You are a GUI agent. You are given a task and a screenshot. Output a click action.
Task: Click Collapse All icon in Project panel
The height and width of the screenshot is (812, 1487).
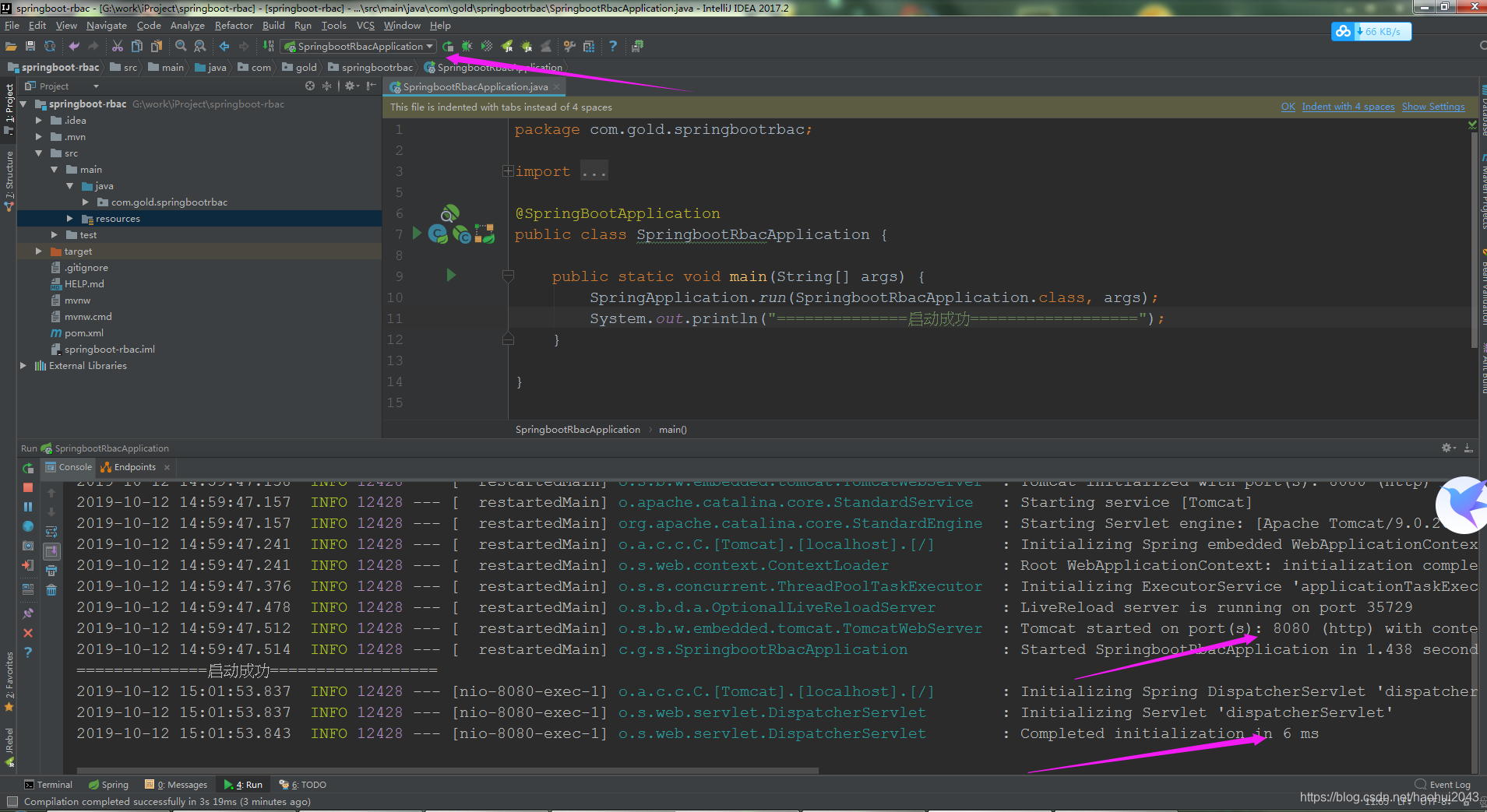point(327,86)
